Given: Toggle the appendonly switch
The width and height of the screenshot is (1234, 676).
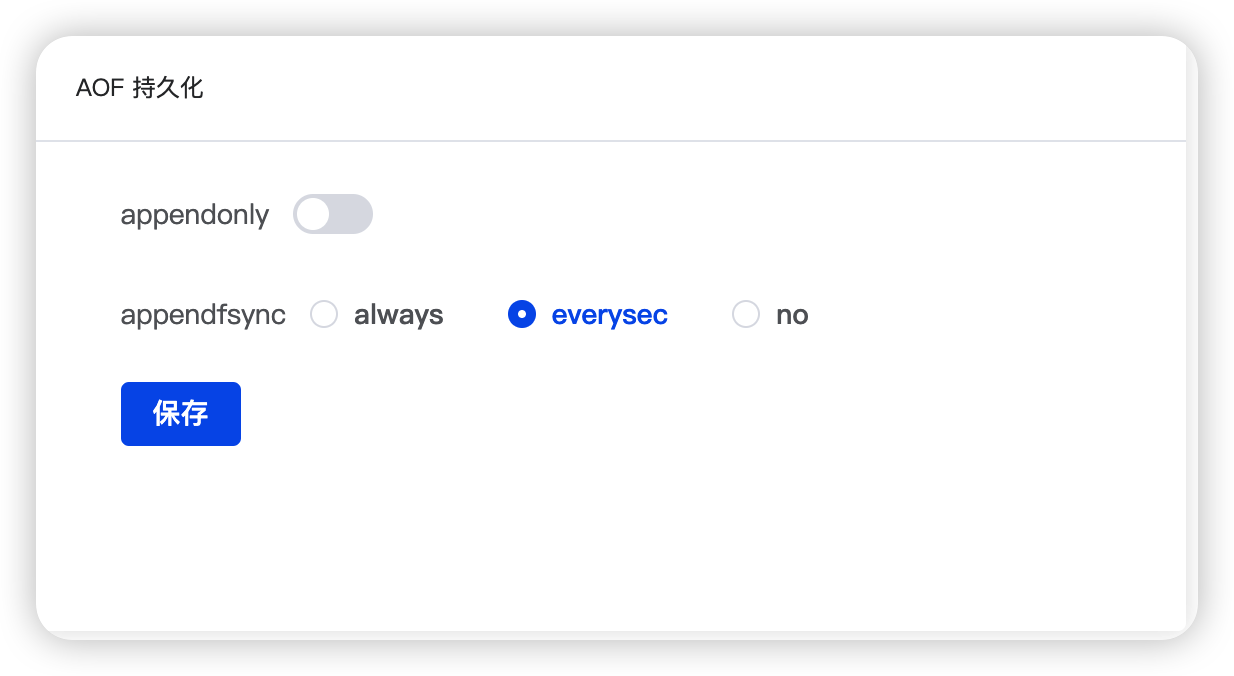Looking at the screenshot, I should 332,214.
